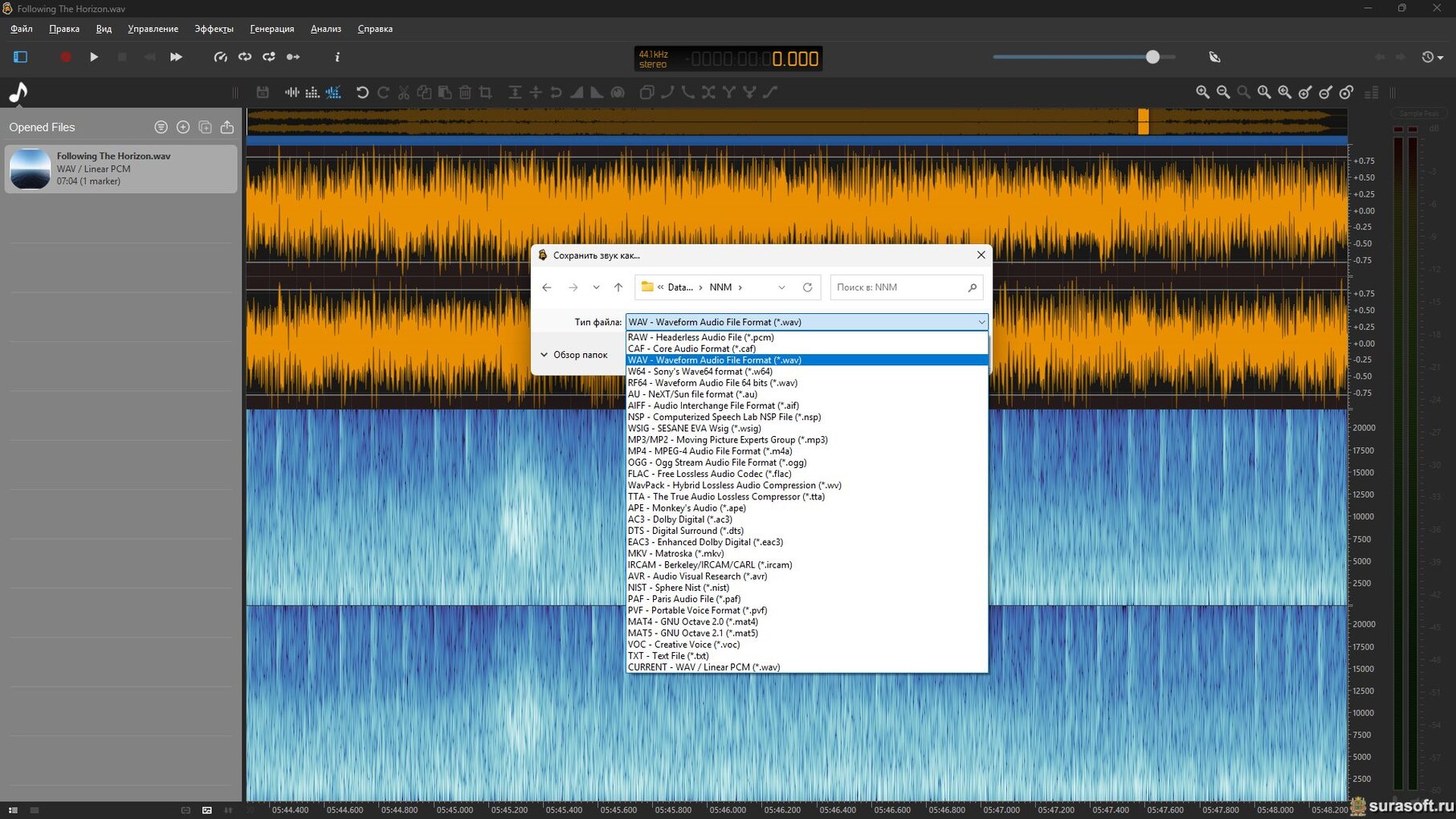Click the add-file plus icon in Opened Files
1456x819 pixels.
[x=183, y=127]
